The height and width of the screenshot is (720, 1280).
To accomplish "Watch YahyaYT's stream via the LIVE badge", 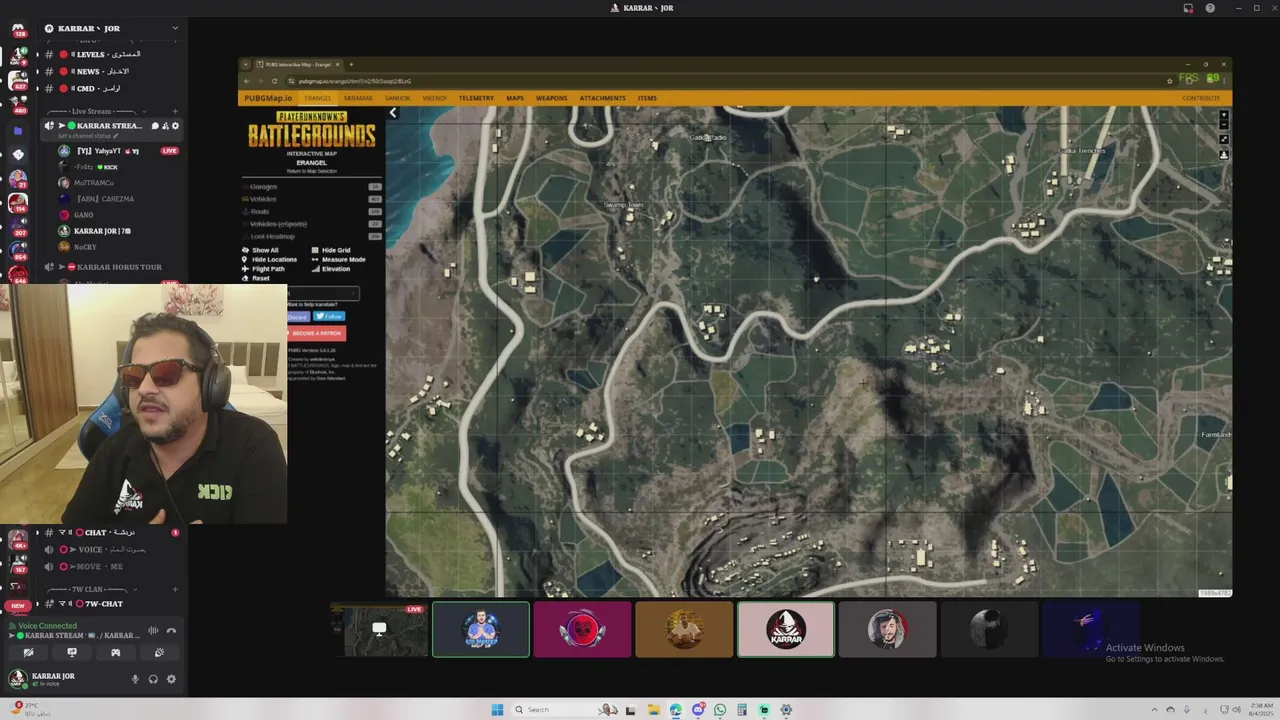I will [x=170, y=151].
